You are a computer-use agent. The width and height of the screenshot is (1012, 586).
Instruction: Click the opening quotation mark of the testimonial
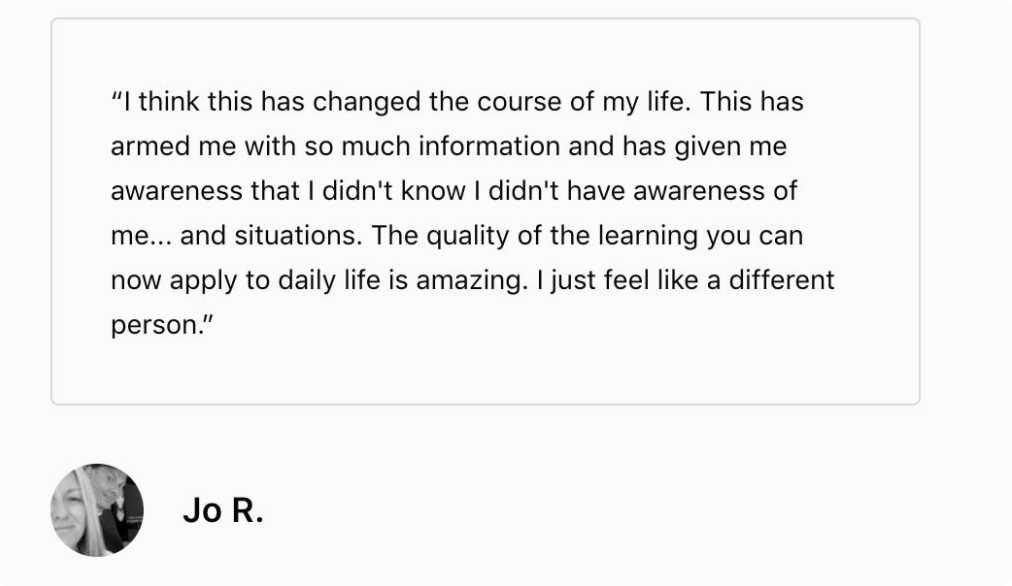[x=116, y=101]
